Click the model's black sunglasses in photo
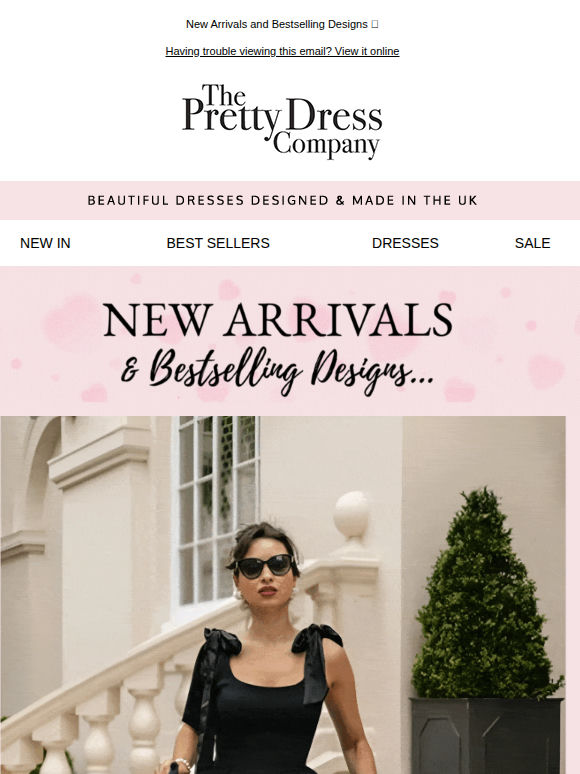 (264, 566)
